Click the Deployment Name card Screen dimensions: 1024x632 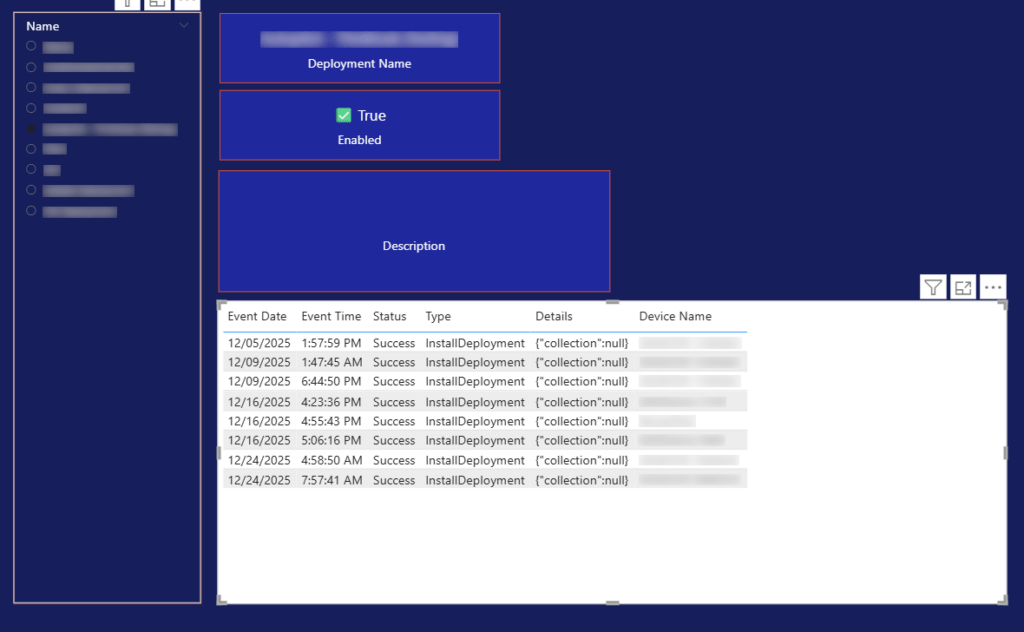click(x=359, y=47)
